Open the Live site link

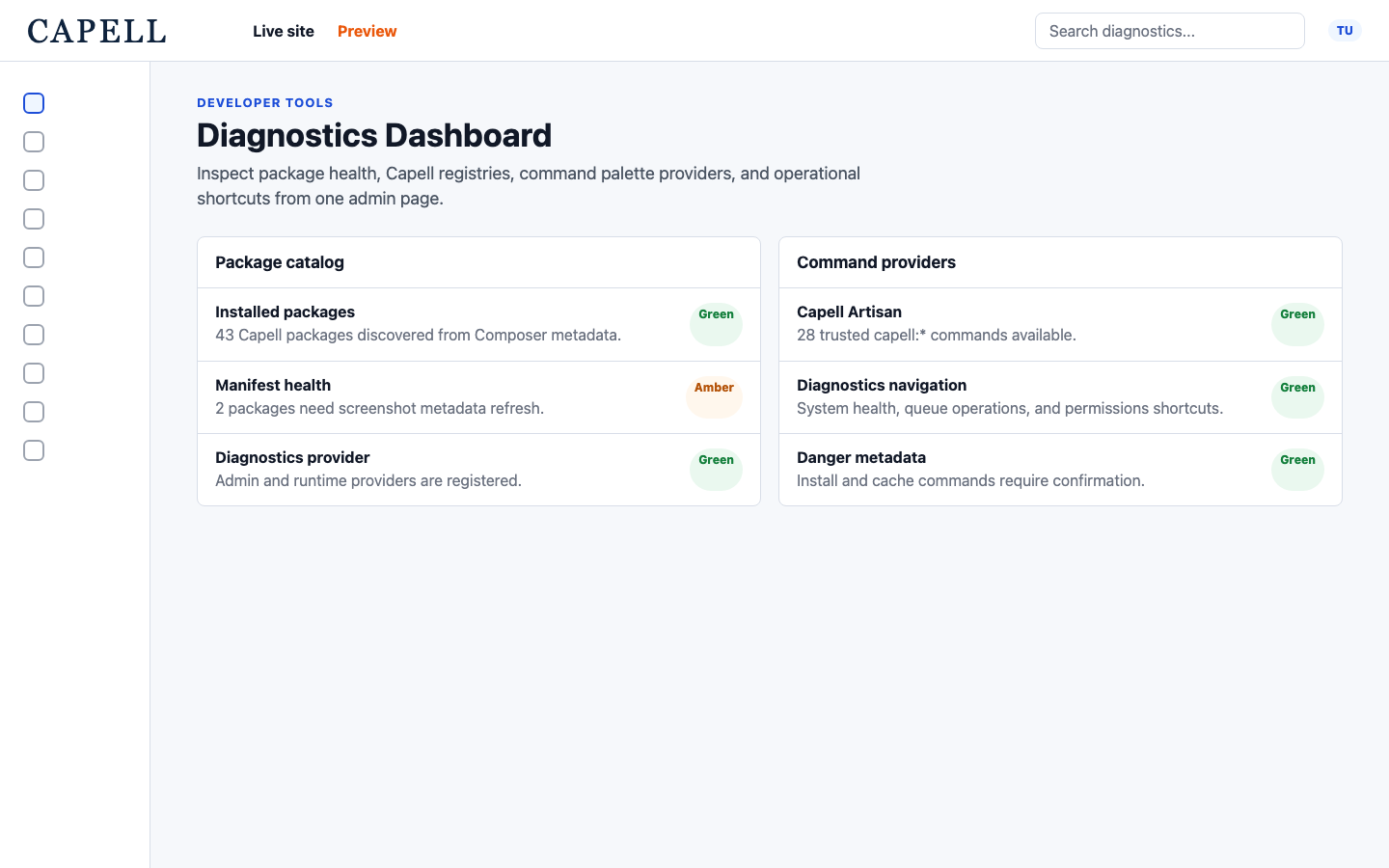pos(284,31)
